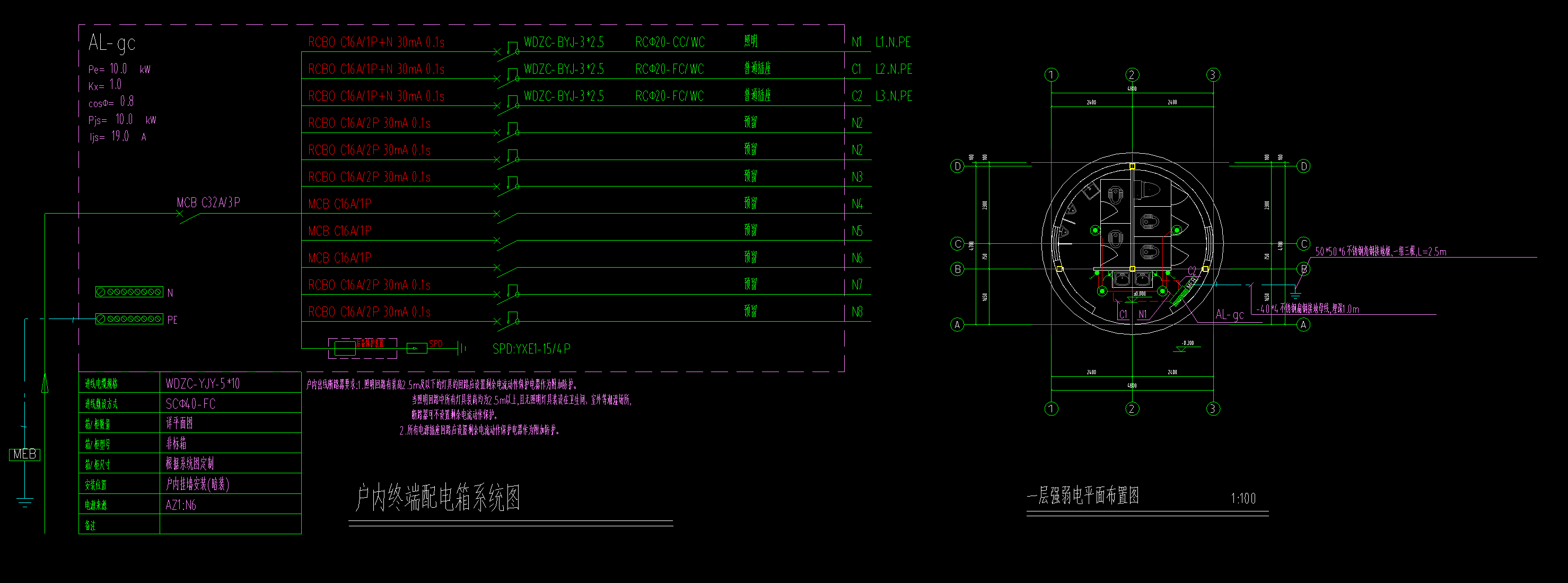
Task: Click the '50*50*6' grounding electrode annotation
Action: [1380, 251]
